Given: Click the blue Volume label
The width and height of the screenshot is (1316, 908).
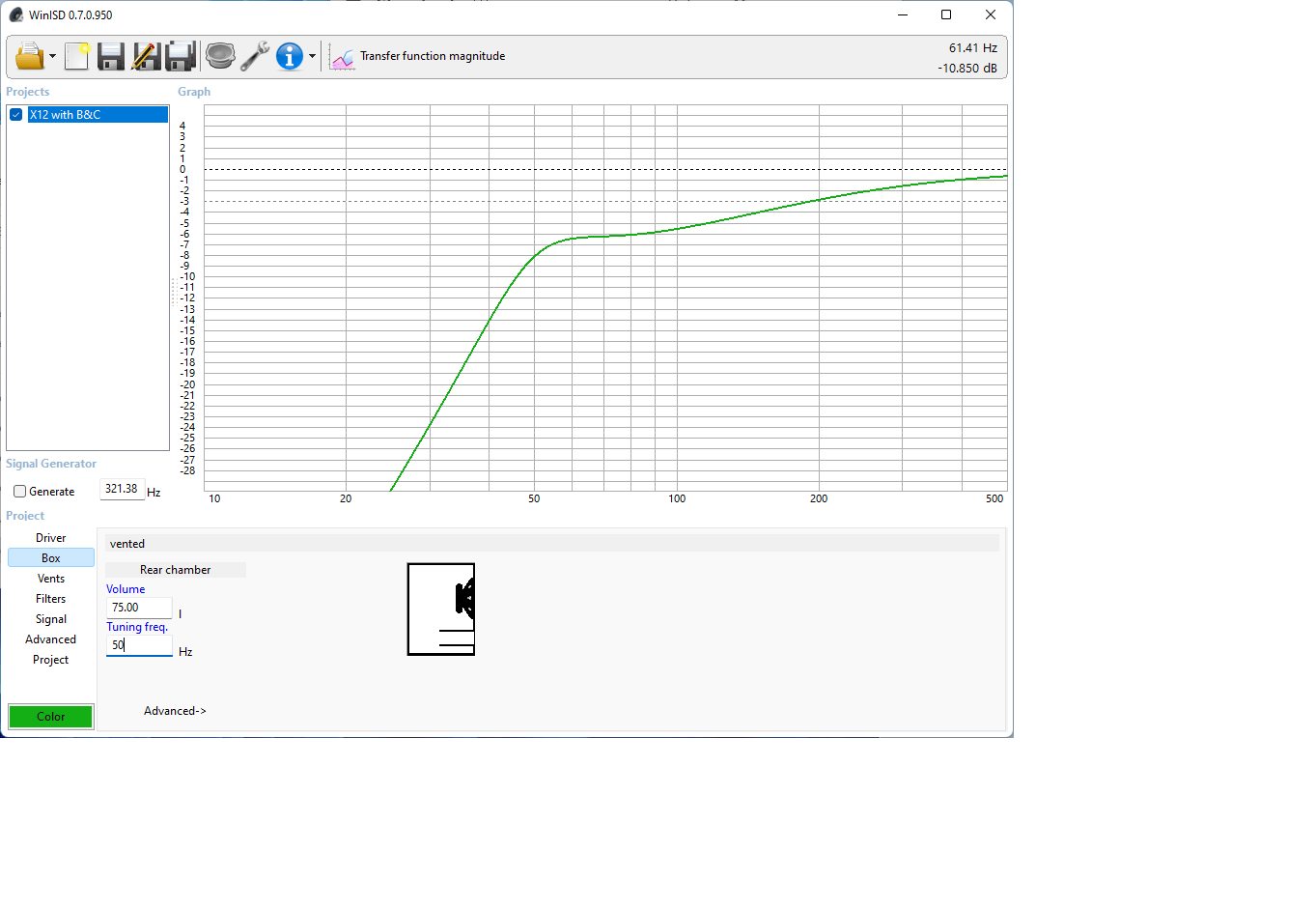Looking at the screenshot, I should 126,589.
